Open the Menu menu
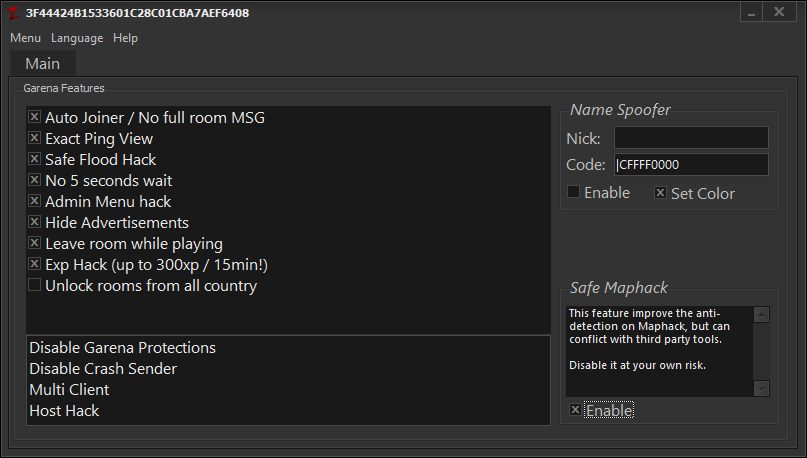Viewport: 807px width, 458px height. click(25, 38)
